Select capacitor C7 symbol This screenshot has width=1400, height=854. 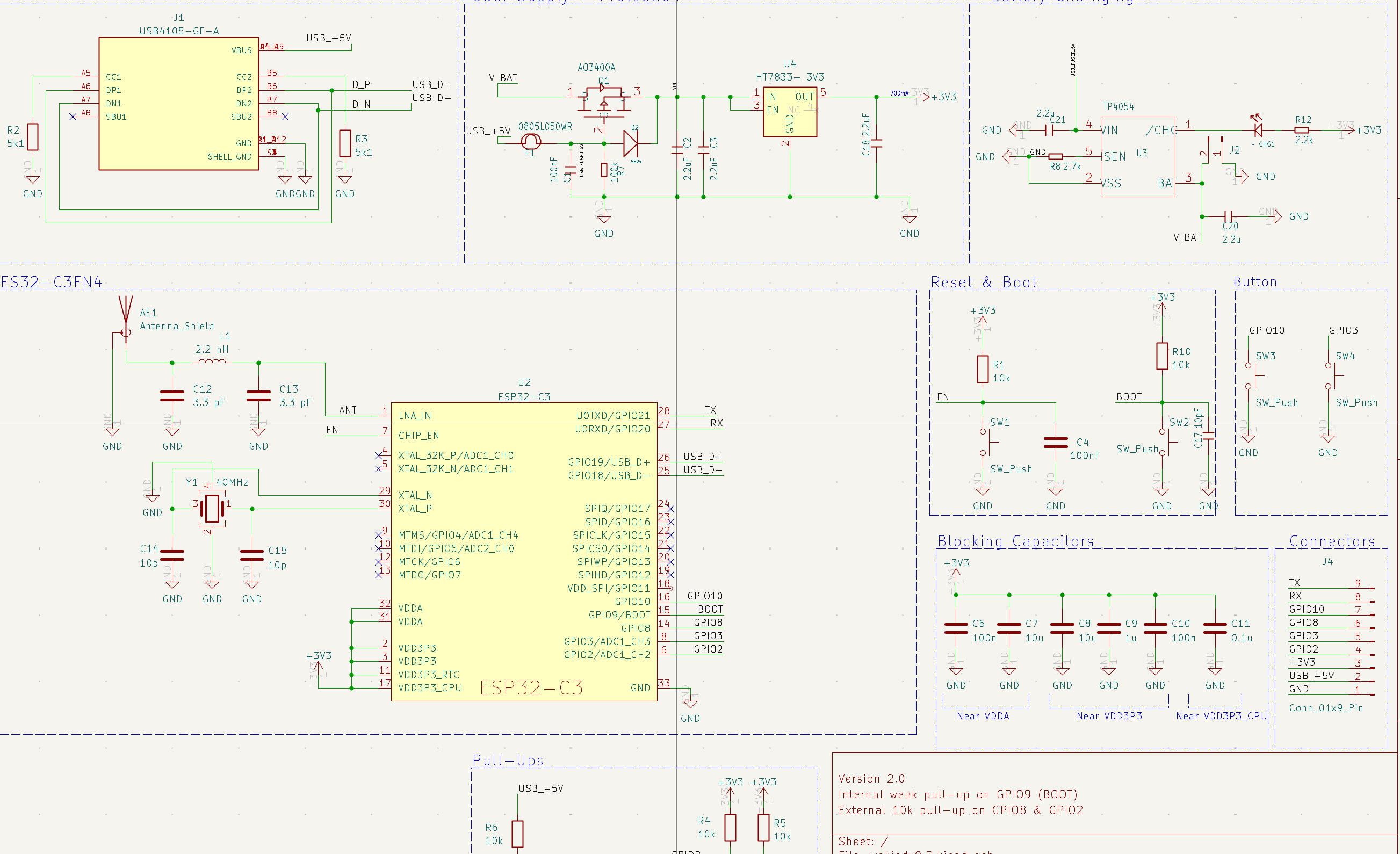click(1009, 628)
